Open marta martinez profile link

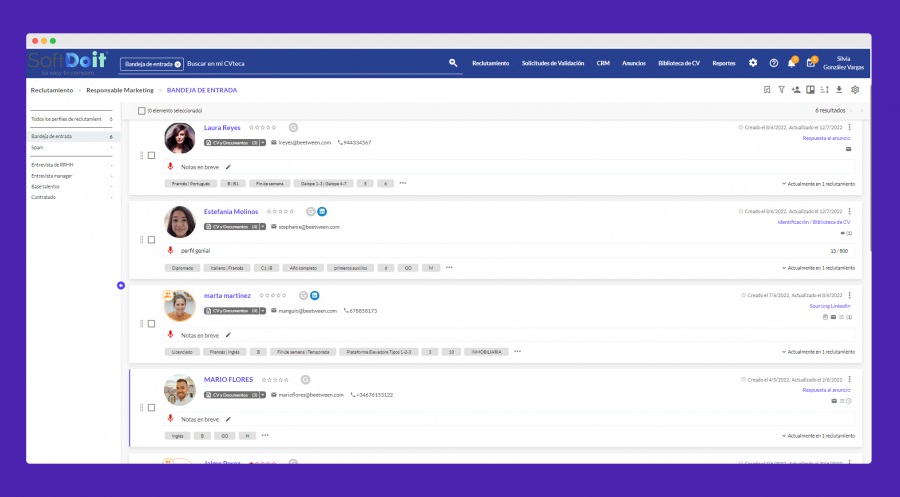coord(227,296)
